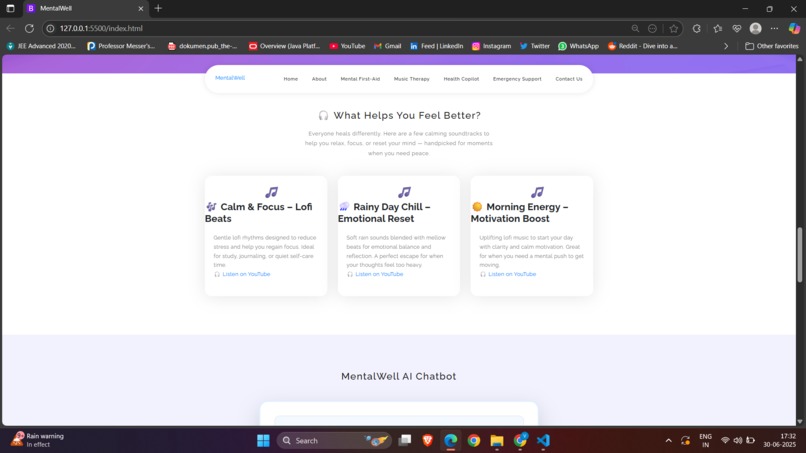Click the zoom magnifier icon in the address bar

(635, 28)
